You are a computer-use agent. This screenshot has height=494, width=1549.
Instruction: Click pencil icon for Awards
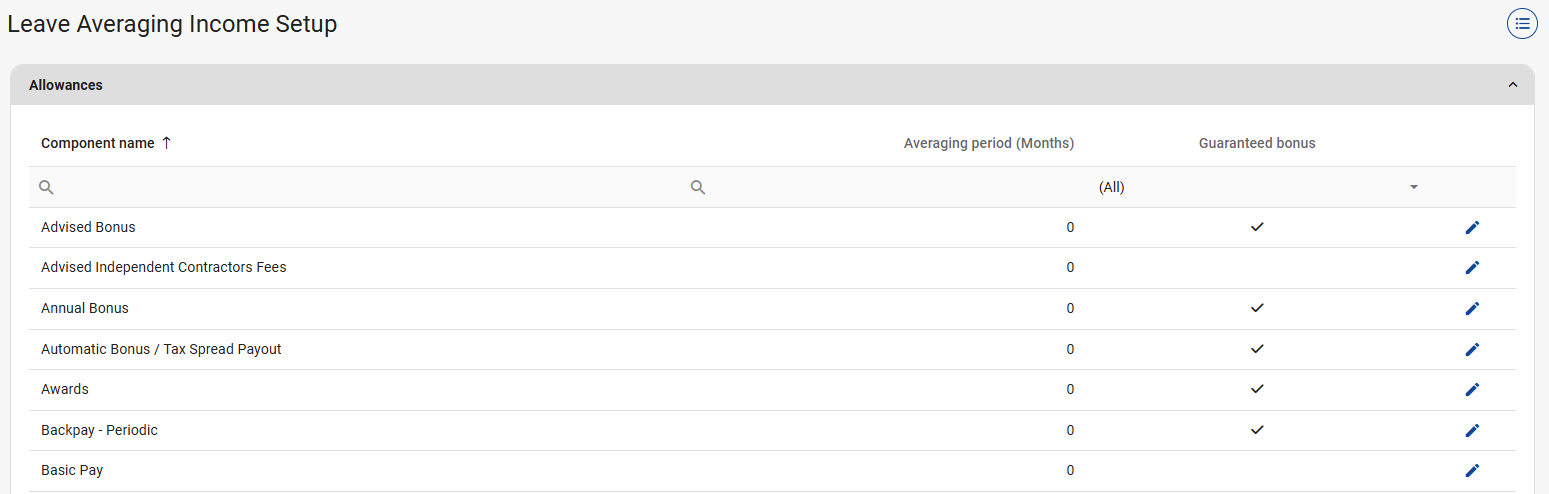pyautogui.click(x=1472, y=390)
